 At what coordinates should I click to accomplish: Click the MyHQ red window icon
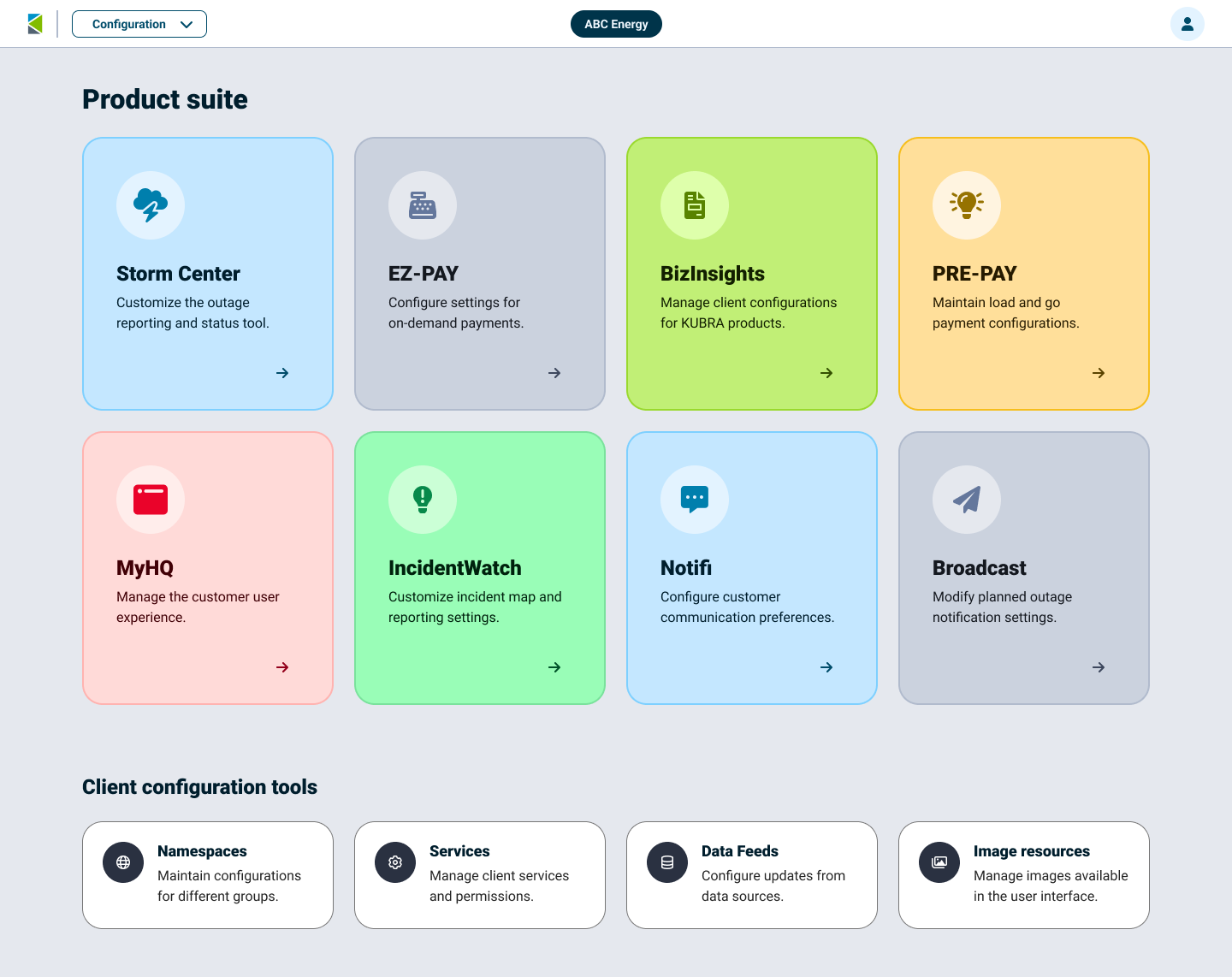151,500
